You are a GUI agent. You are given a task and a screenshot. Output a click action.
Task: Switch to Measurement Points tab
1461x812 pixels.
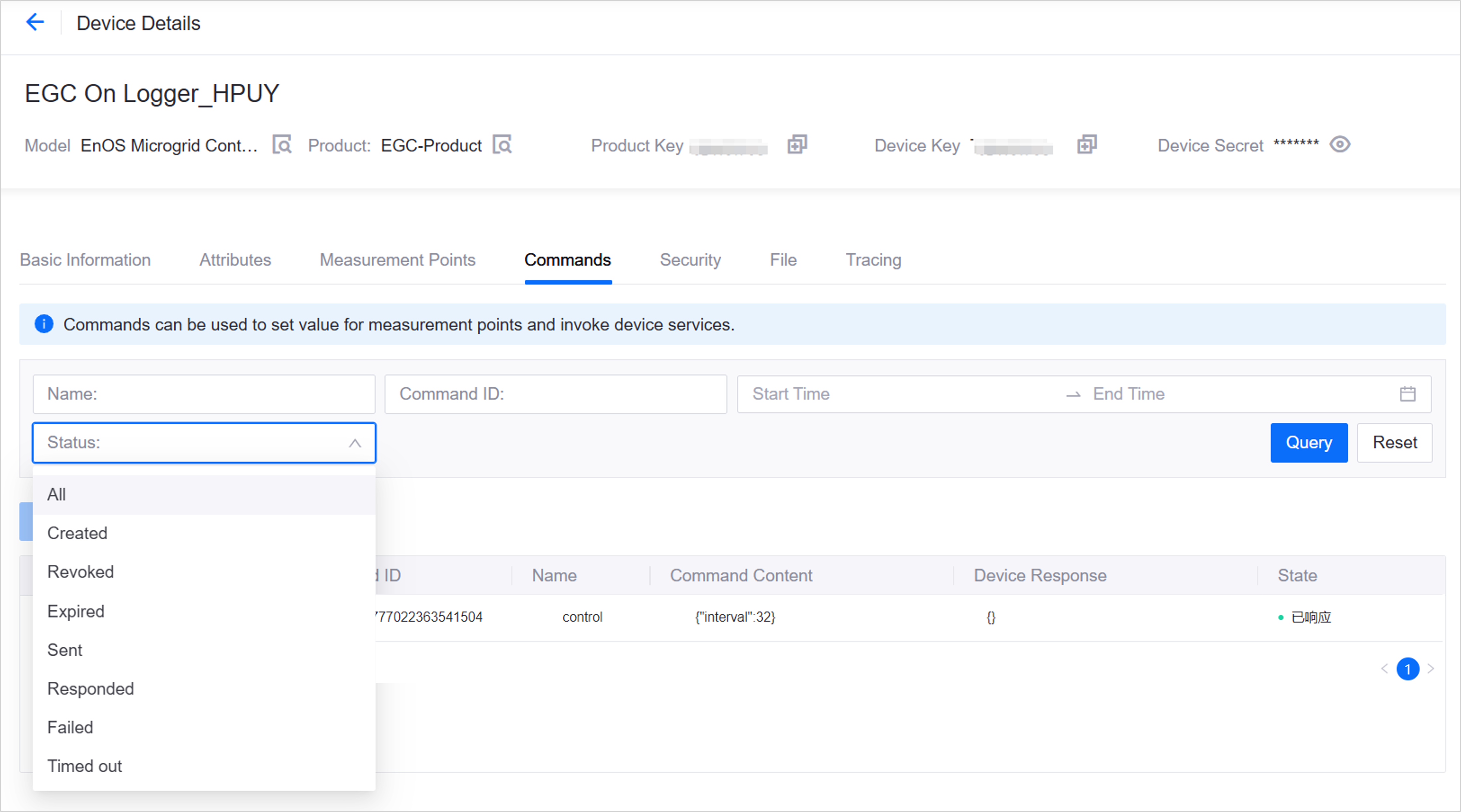pyautogui.click(x=397, y=260)
